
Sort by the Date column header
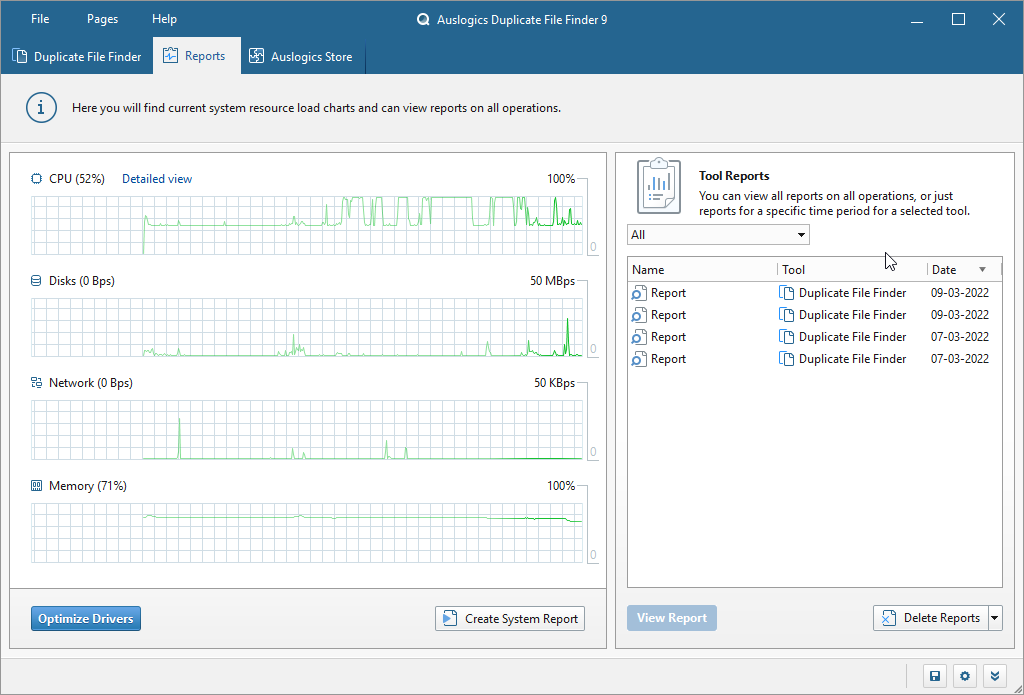pyautogui.click(x=964, y=270)
